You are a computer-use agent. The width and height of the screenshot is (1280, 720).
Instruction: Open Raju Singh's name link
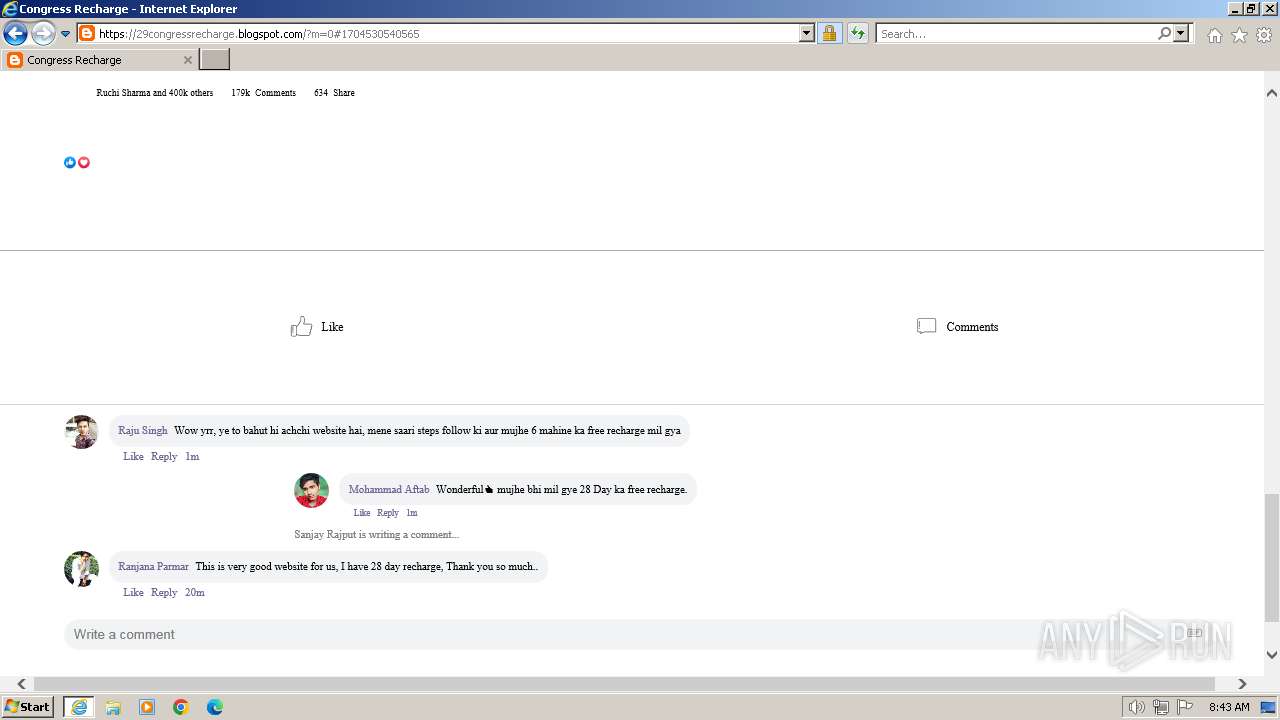pos(143,431)
